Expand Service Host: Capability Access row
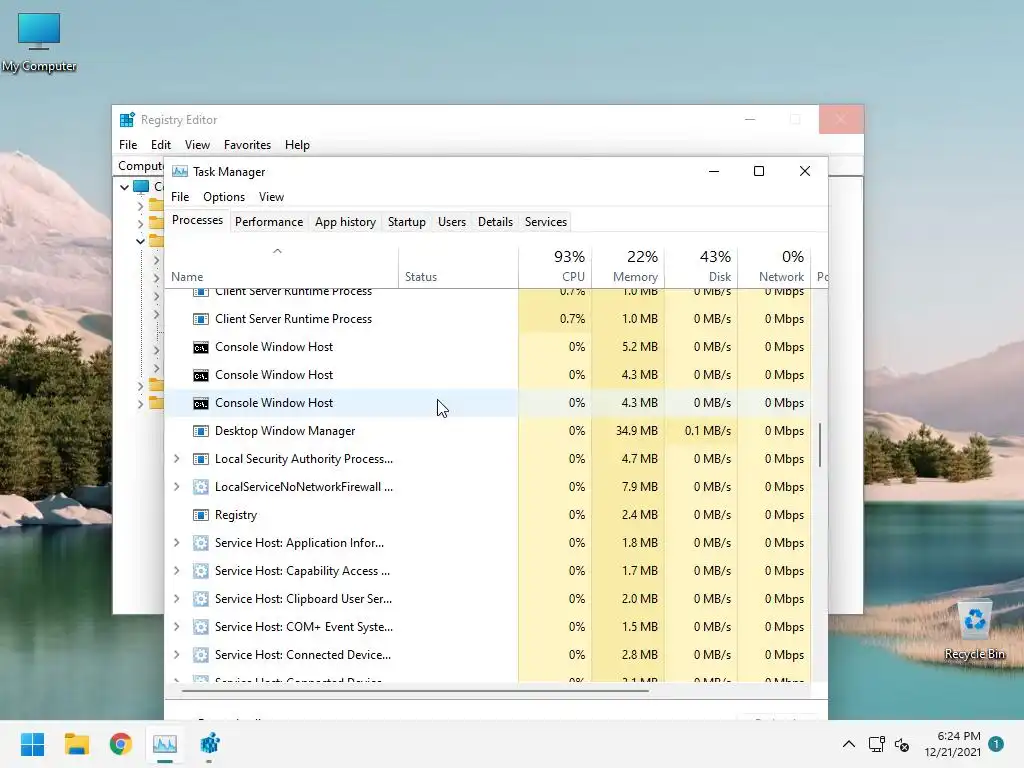The image size is (1024, 768). click(x=176, y=571)
